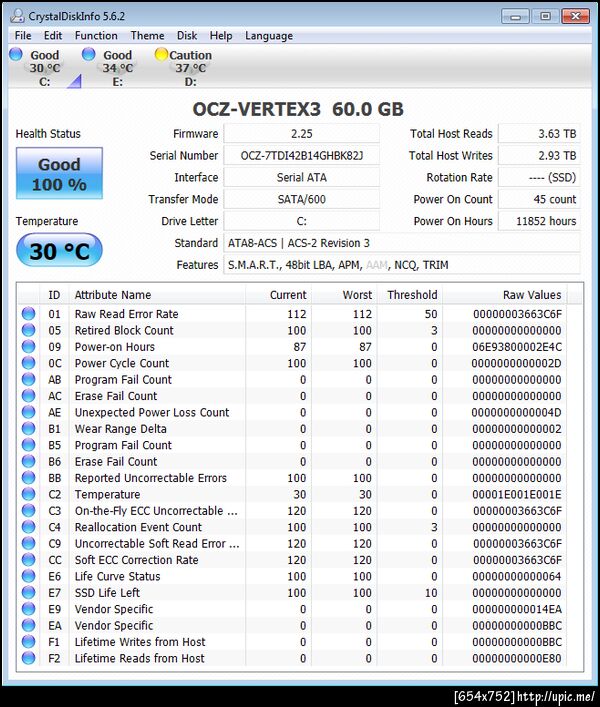This screenshot has width=600, height=707.
Task: Click the Standard ATA8-ACS field
Action: [402, 243]
